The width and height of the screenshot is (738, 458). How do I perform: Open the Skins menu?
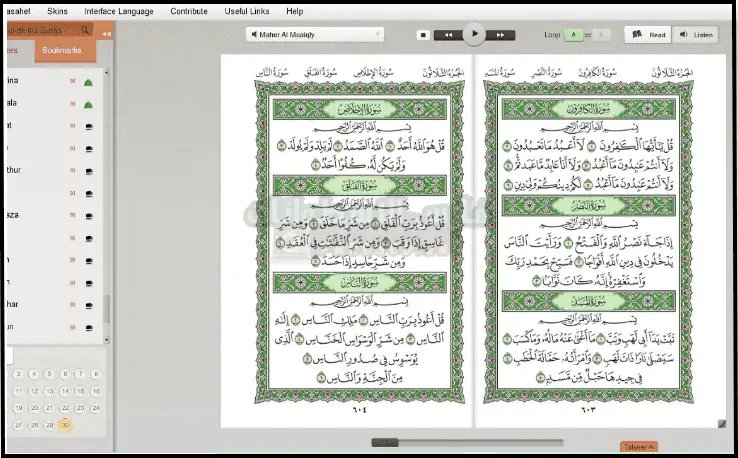[58, 11]
